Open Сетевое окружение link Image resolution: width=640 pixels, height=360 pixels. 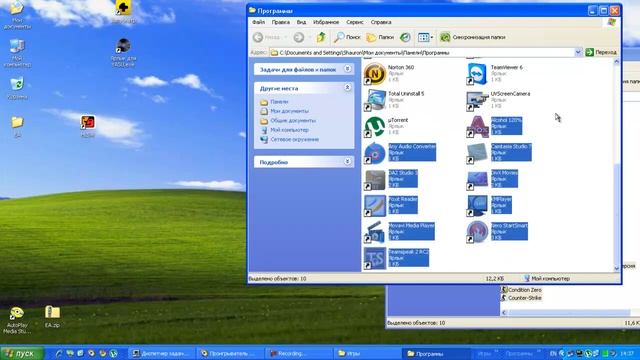click(295, 139)
